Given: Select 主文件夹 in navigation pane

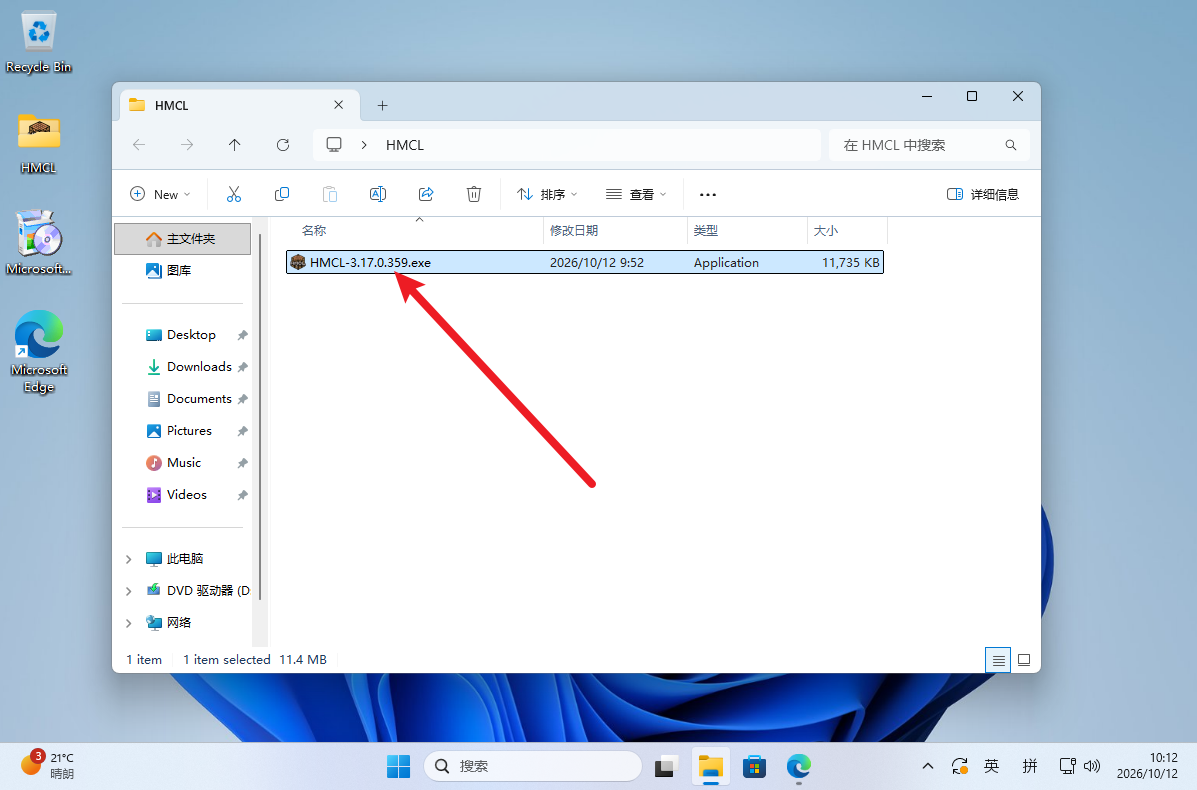Looking at the screenshot, I should click(182, 239).
